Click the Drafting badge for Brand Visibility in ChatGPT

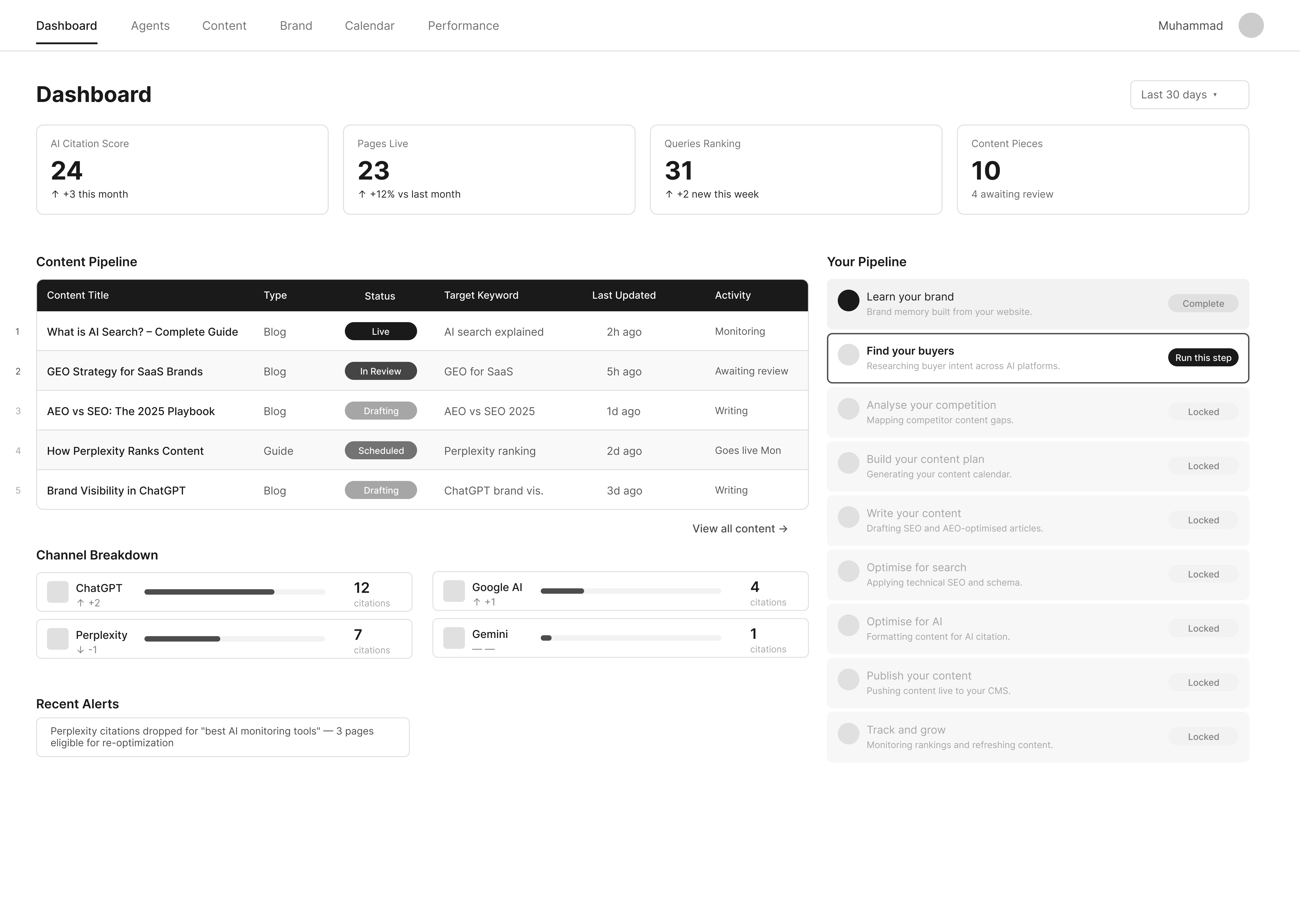point(380,490)
